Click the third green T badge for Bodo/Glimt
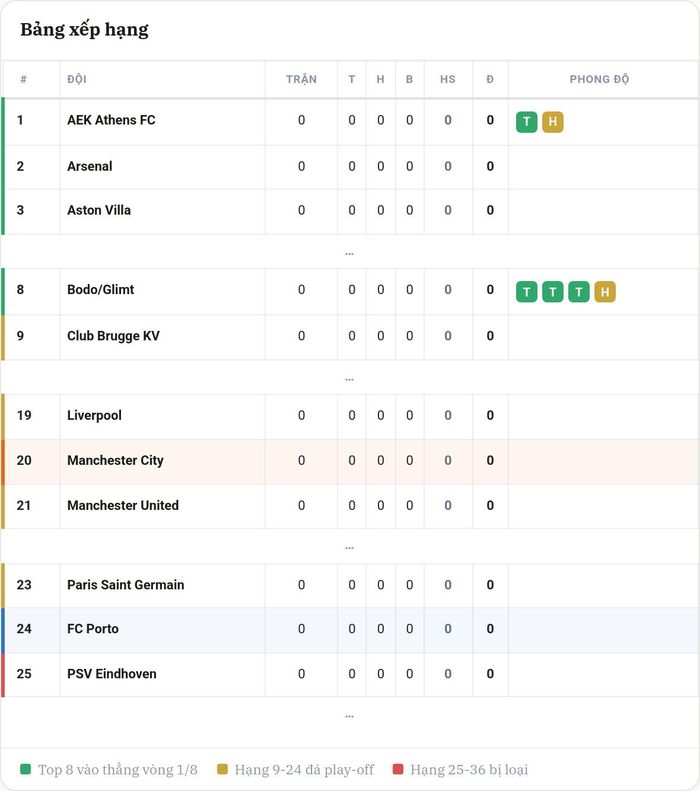Screen dimensions: 700x791 579,292
